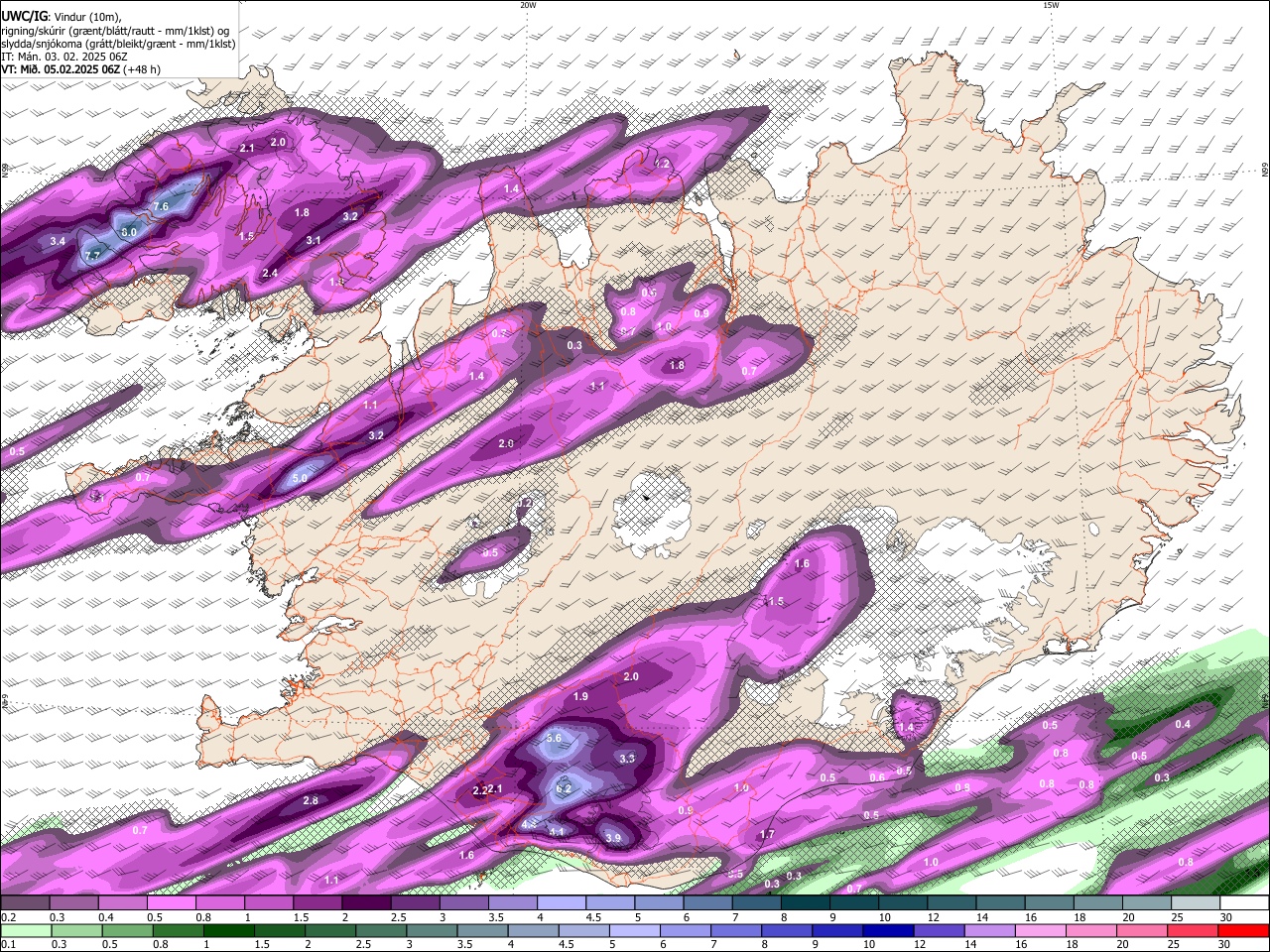Click the 3.9 value near the south coast
This screenshot has height=952, width=1270.
(613, 839)
